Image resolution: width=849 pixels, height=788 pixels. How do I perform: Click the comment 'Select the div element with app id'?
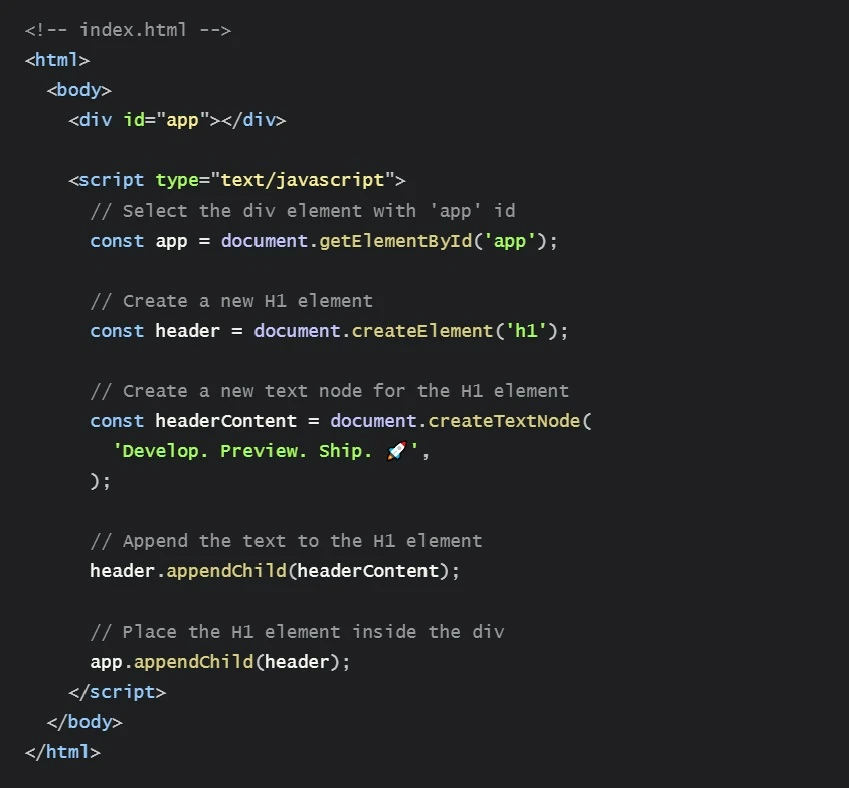303,211
